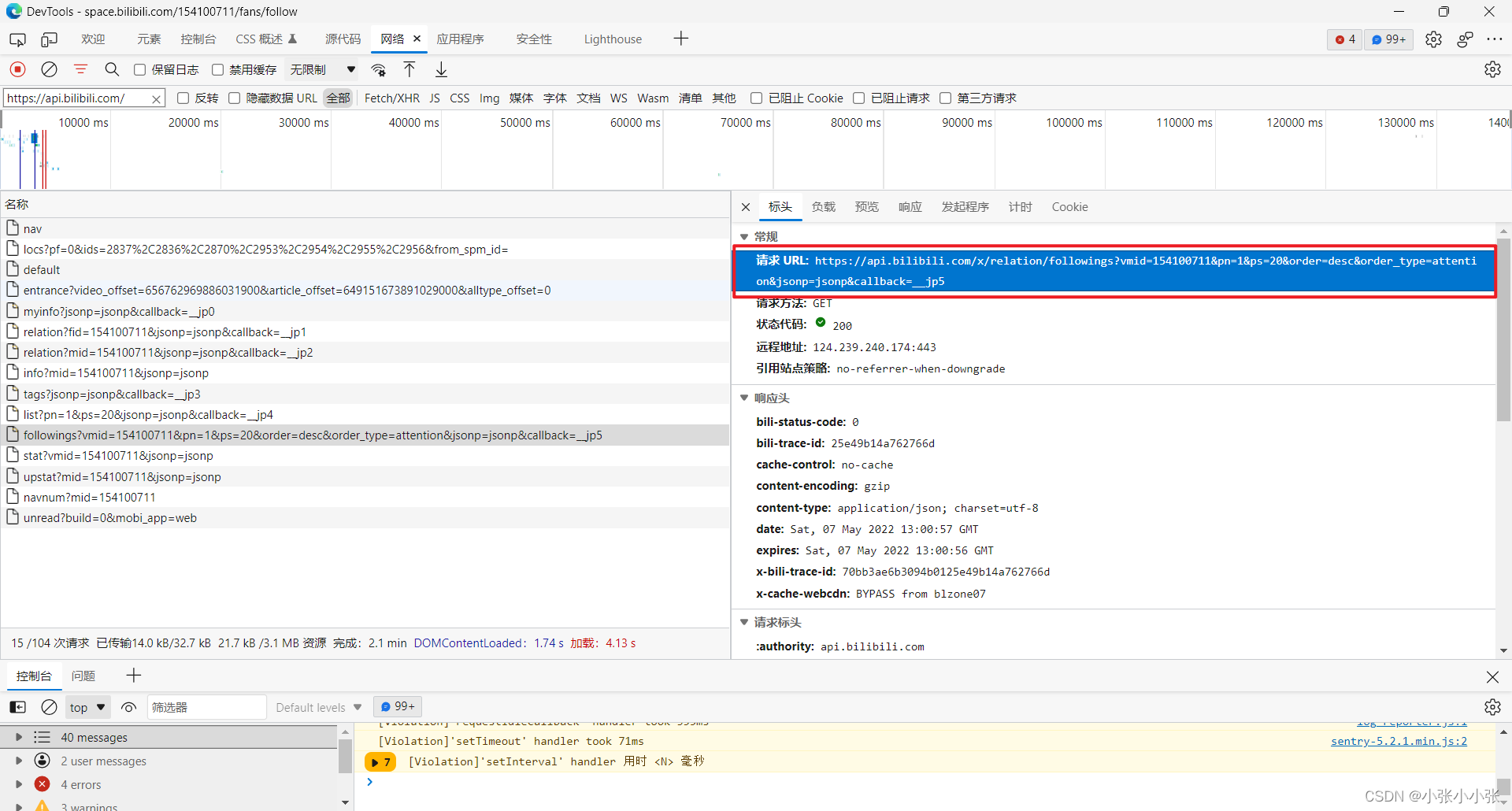Add a new tool tab with plus
Image resolution: width=1512 pixels, height=811 pixels.
click(681, 39)
